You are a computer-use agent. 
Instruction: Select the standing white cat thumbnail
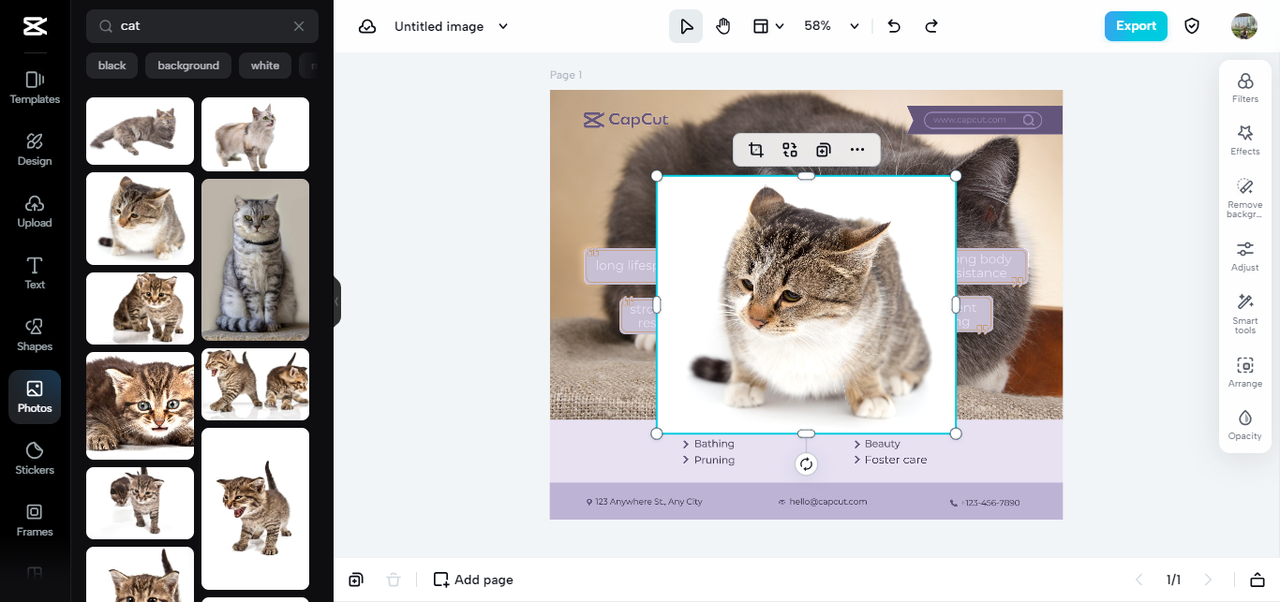255,134
